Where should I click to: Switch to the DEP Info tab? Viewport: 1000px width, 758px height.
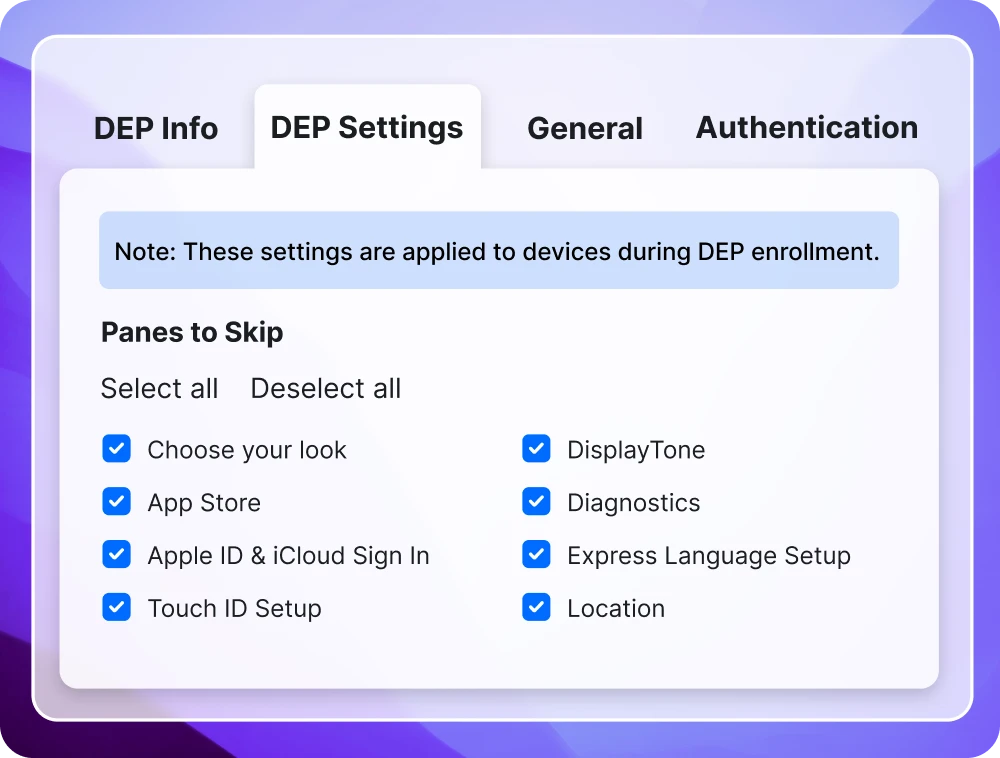tap(156, 128)
